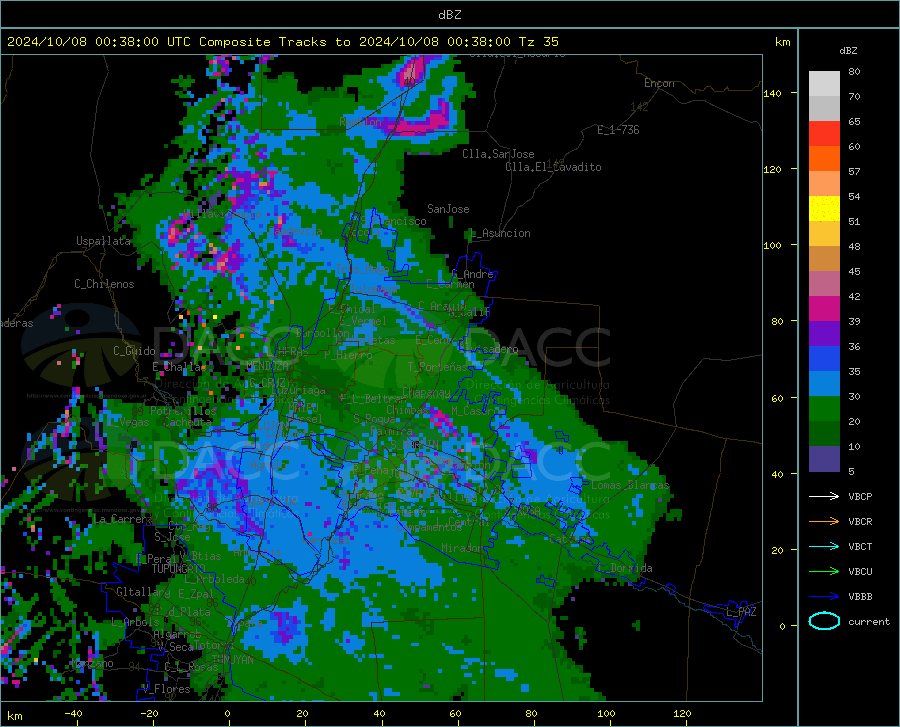Select the green 30 dBZ color swatch

824,409
